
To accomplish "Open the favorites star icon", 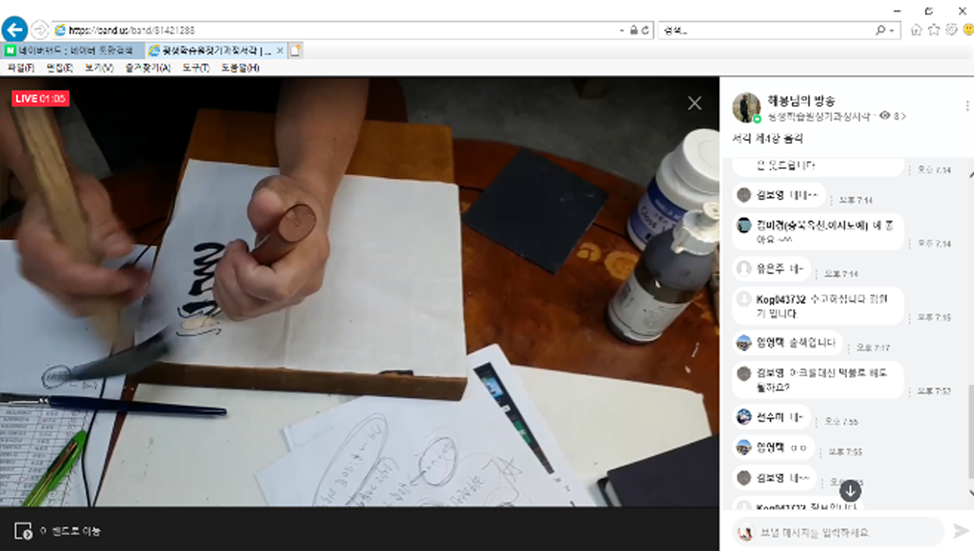I will (934, 30).
